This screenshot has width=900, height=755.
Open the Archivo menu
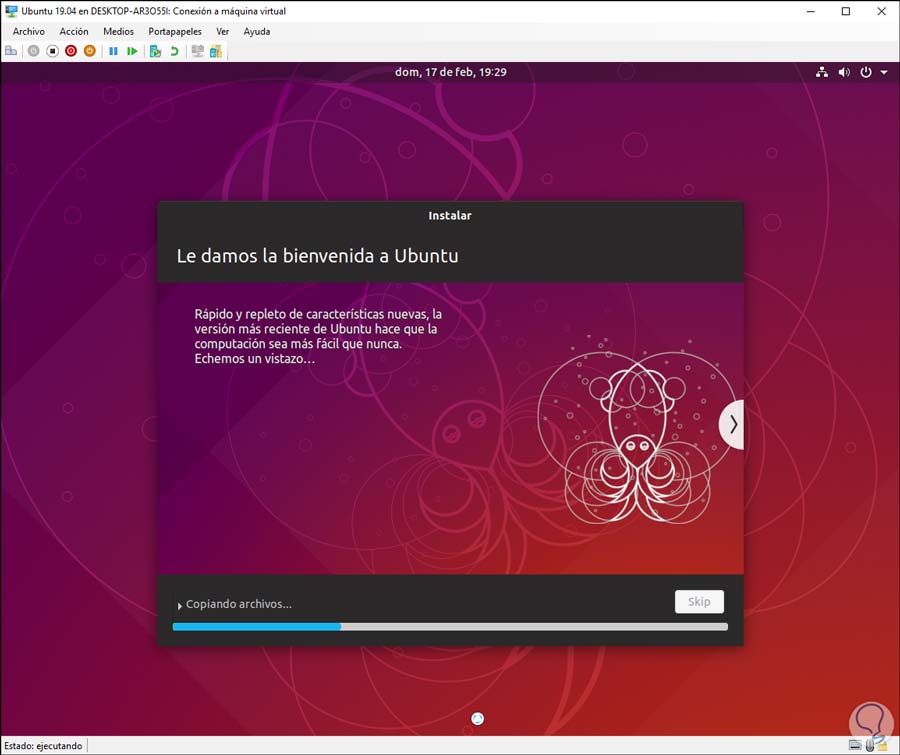29,32
